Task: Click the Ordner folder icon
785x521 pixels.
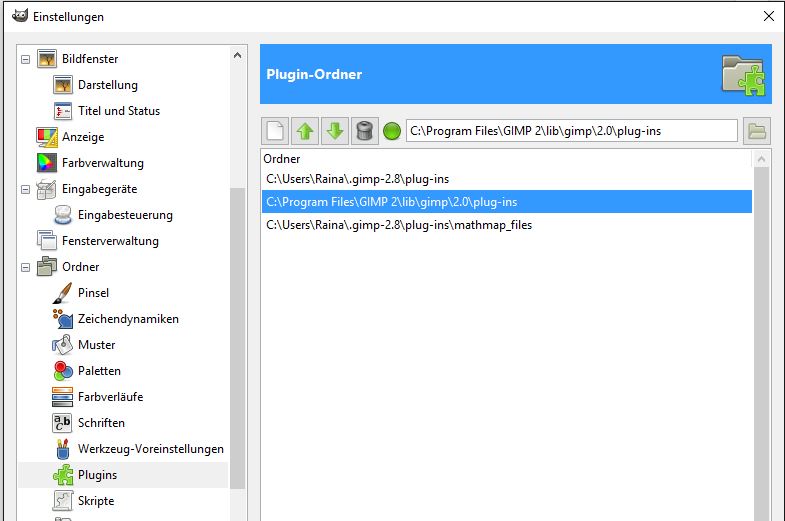Action: point(47,267)
